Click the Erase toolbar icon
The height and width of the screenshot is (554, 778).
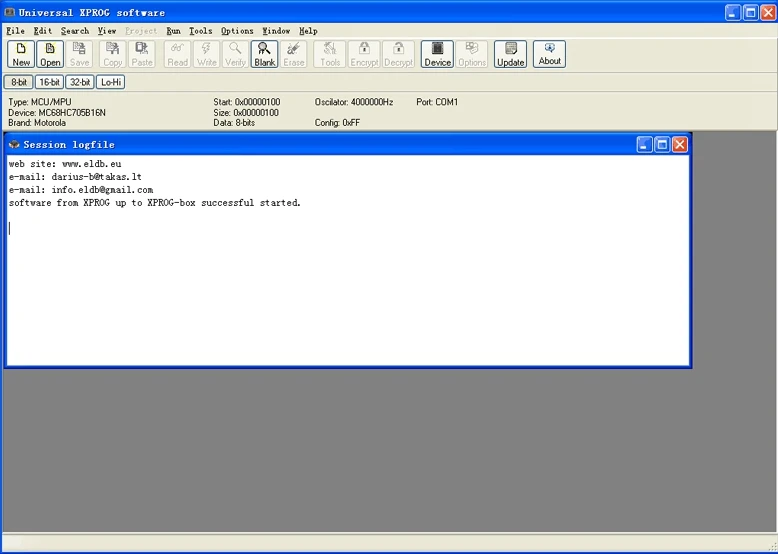(294, 54)
